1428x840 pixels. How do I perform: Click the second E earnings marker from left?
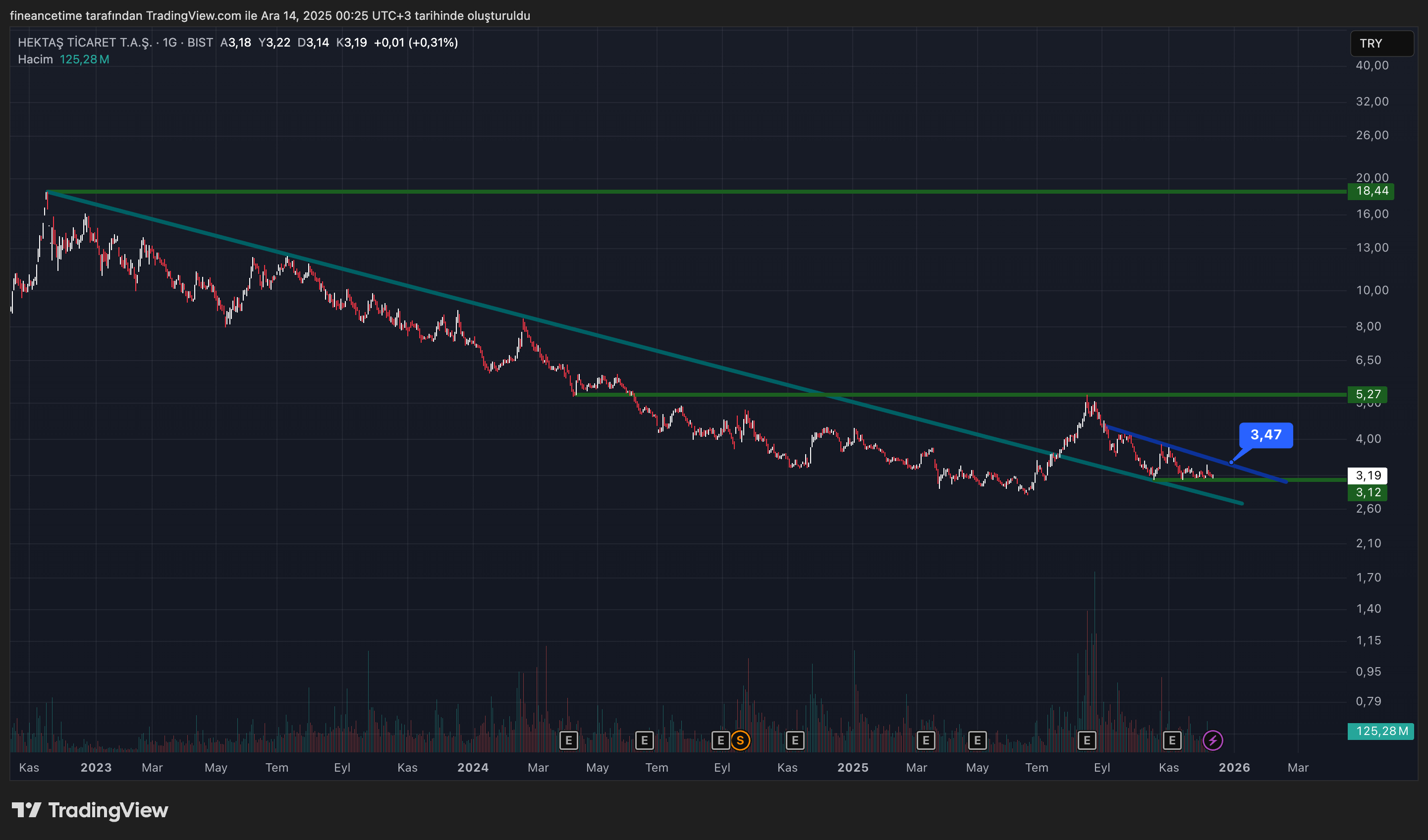click(644, 740)
